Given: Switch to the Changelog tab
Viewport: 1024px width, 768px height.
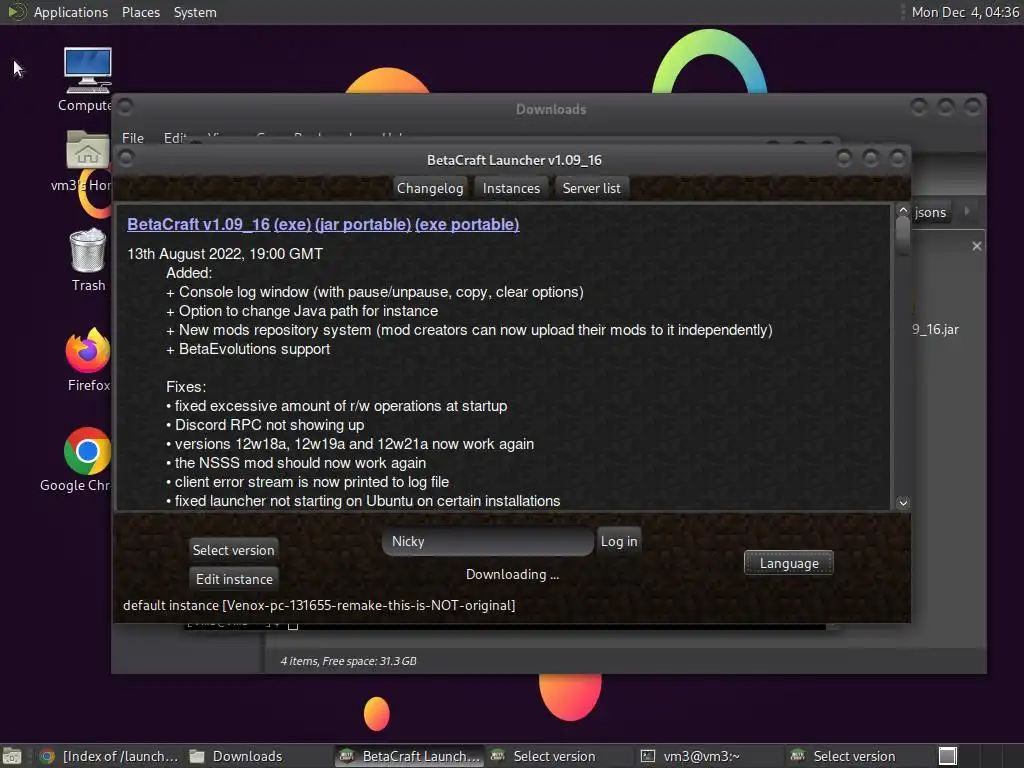Looking at the screenshot, I should [430, 188].
